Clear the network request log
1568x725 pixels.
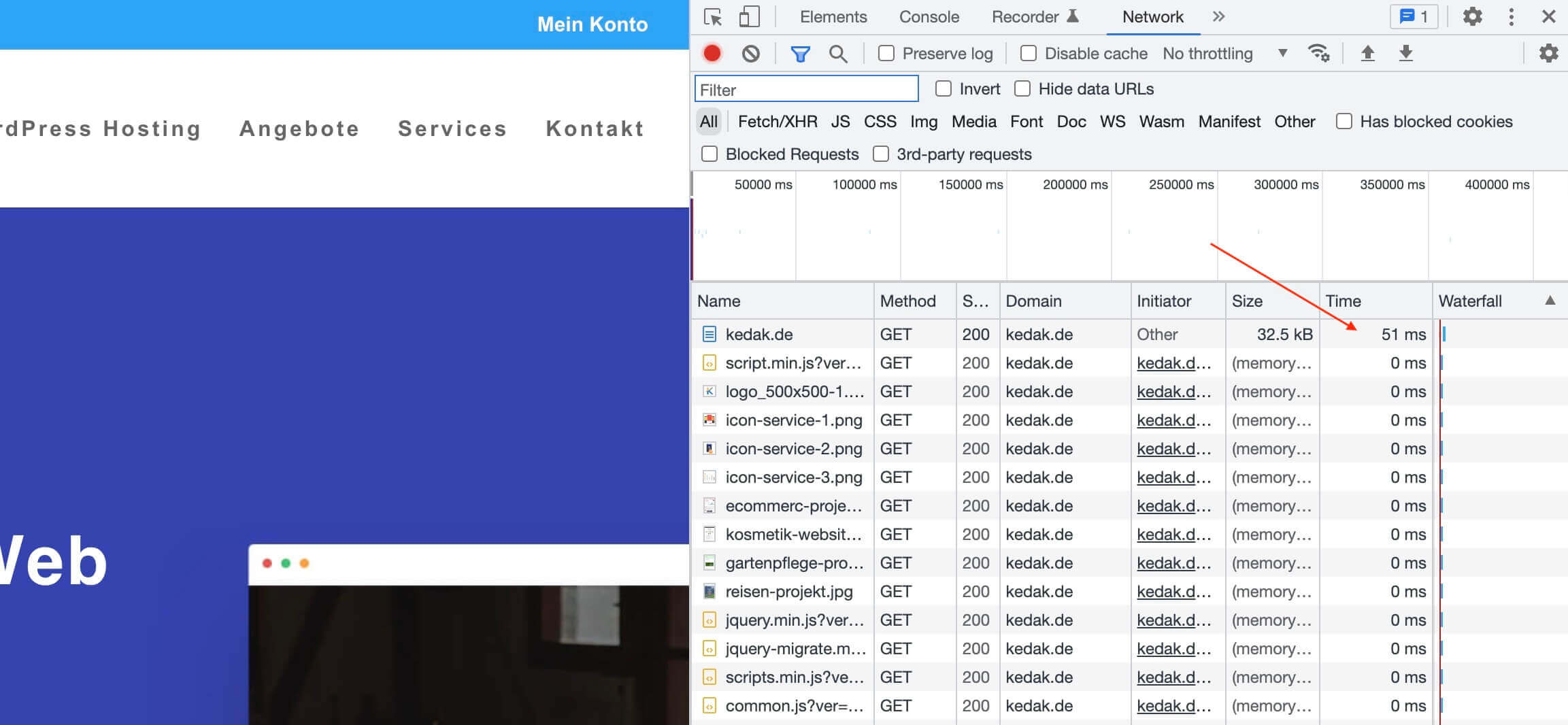click(x=751, y=53)
